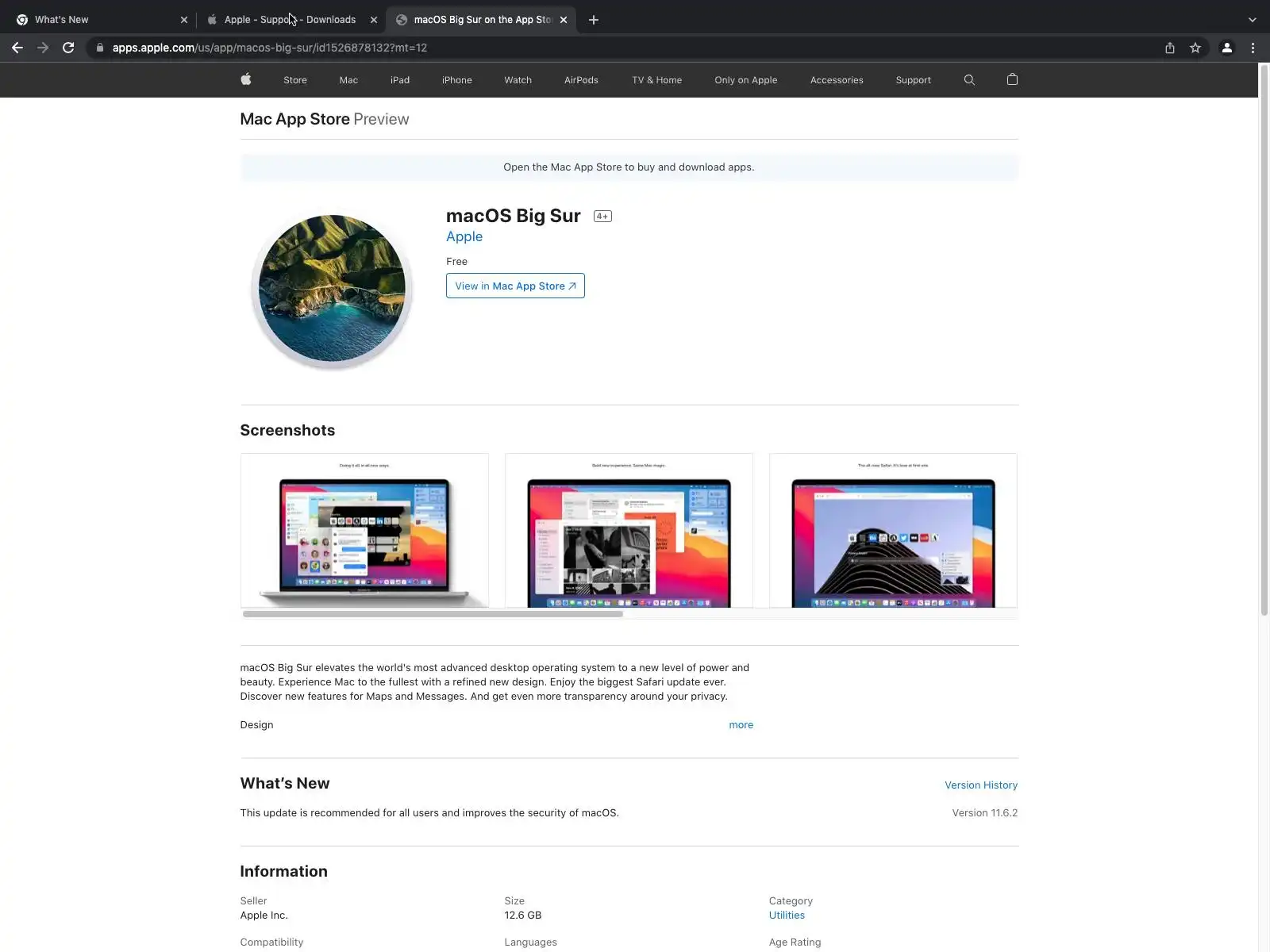Viewport: 1270px width, 952px height.
Task: Open the Store menu item
Action: pyautogui.click(x=295, y=80)
